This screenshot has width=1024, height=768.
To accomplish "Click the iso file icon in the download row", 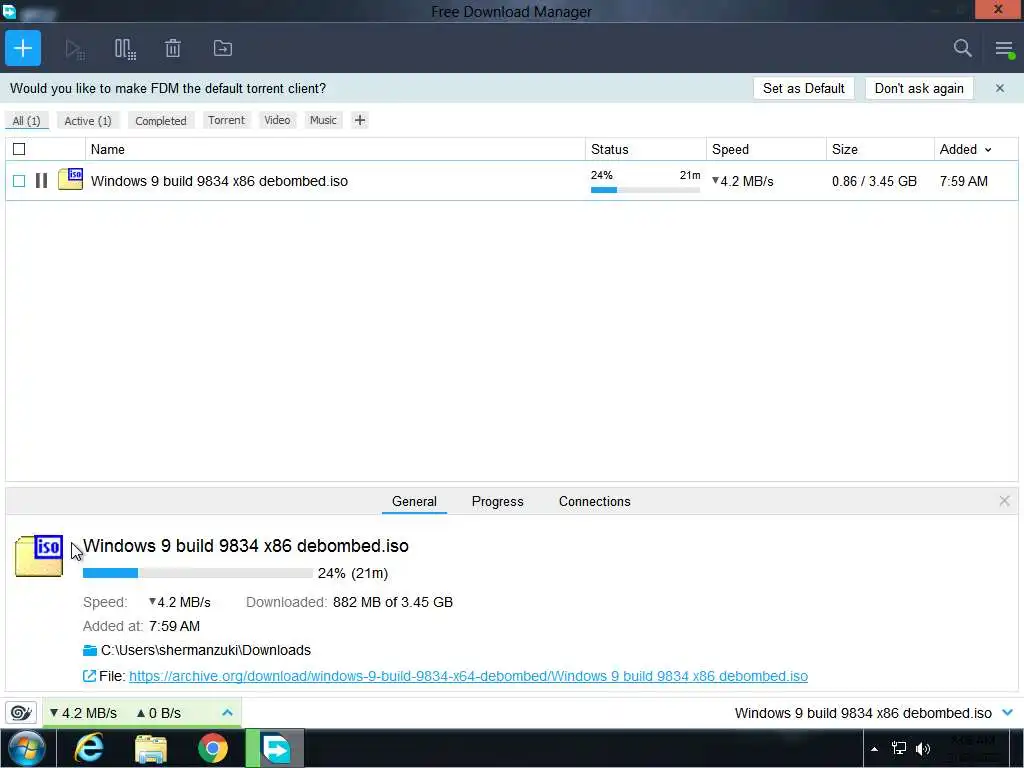I will pos(70,179).
